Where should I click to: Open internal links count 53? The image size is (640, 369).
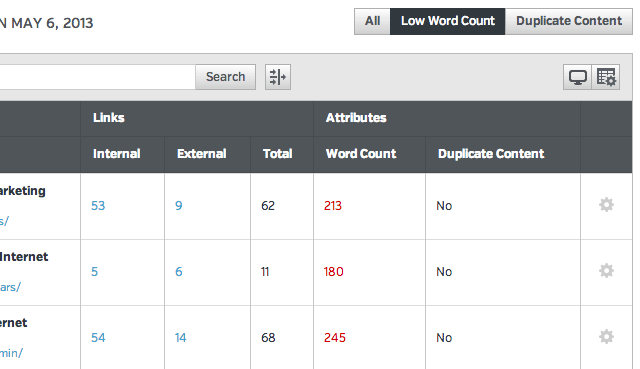click(98, 206)
